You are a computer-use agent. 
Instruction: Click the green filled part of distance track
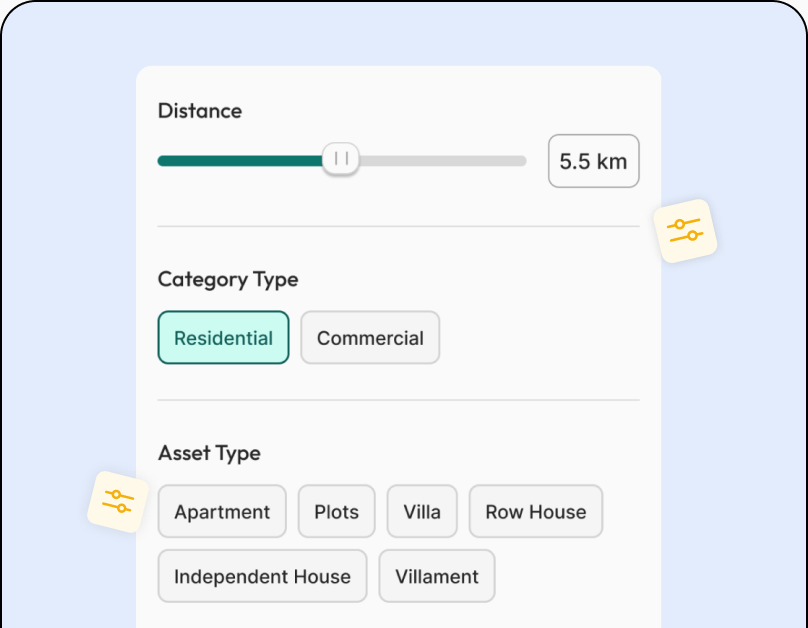click(x=240, y=161)
